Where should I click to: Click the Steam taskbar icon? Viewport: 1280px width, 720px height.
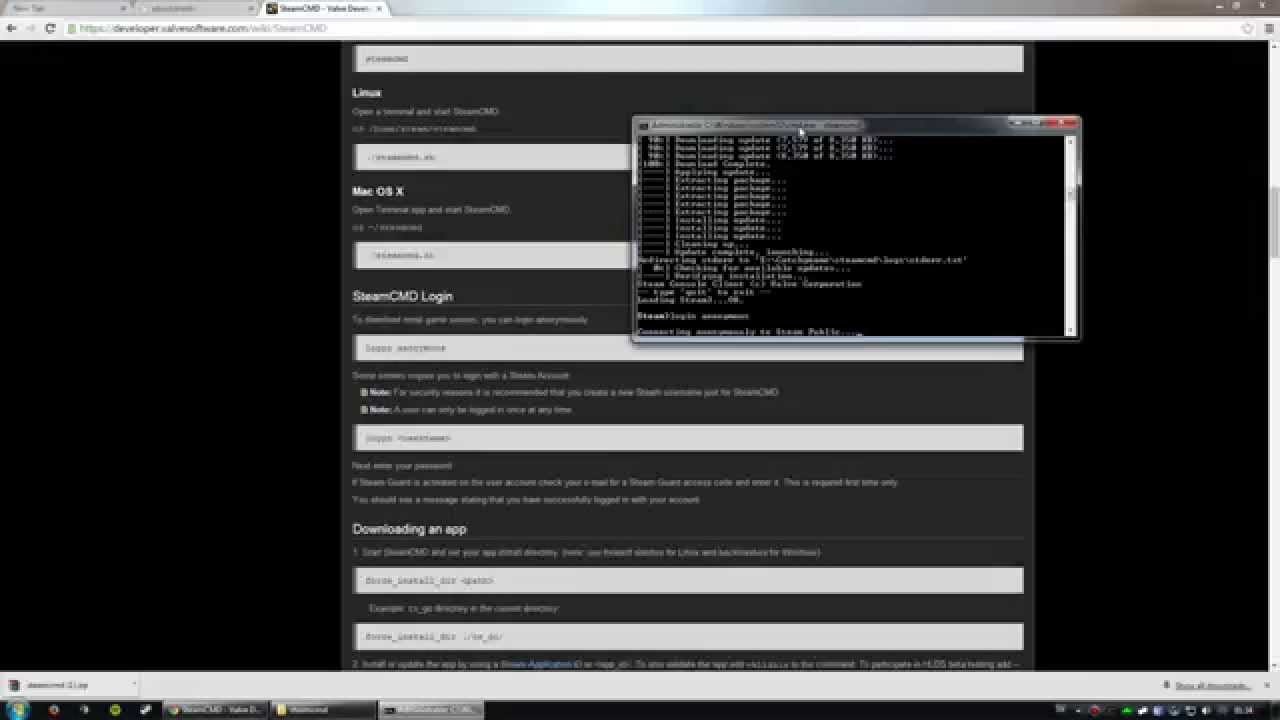(x=146, y=709)
